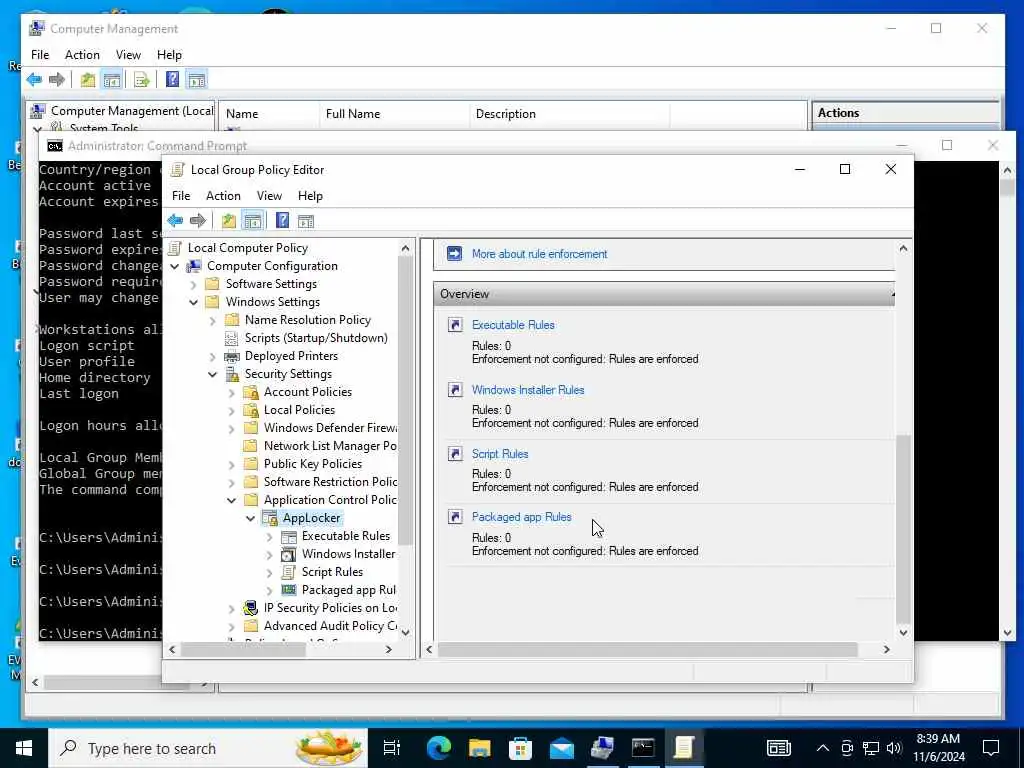Select Name Resolution Policy tree item
The image size is (1024, 768).
308,320
